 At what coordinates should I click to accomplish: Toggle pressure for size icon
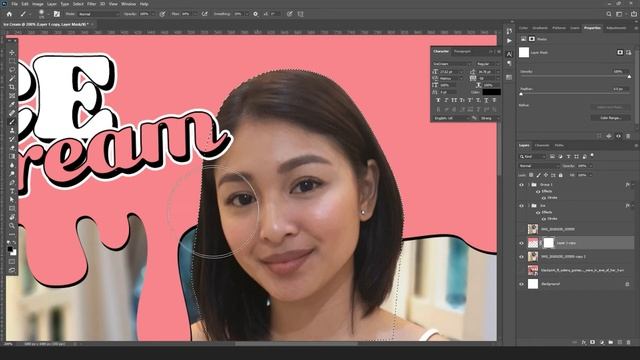coord(289,14)
